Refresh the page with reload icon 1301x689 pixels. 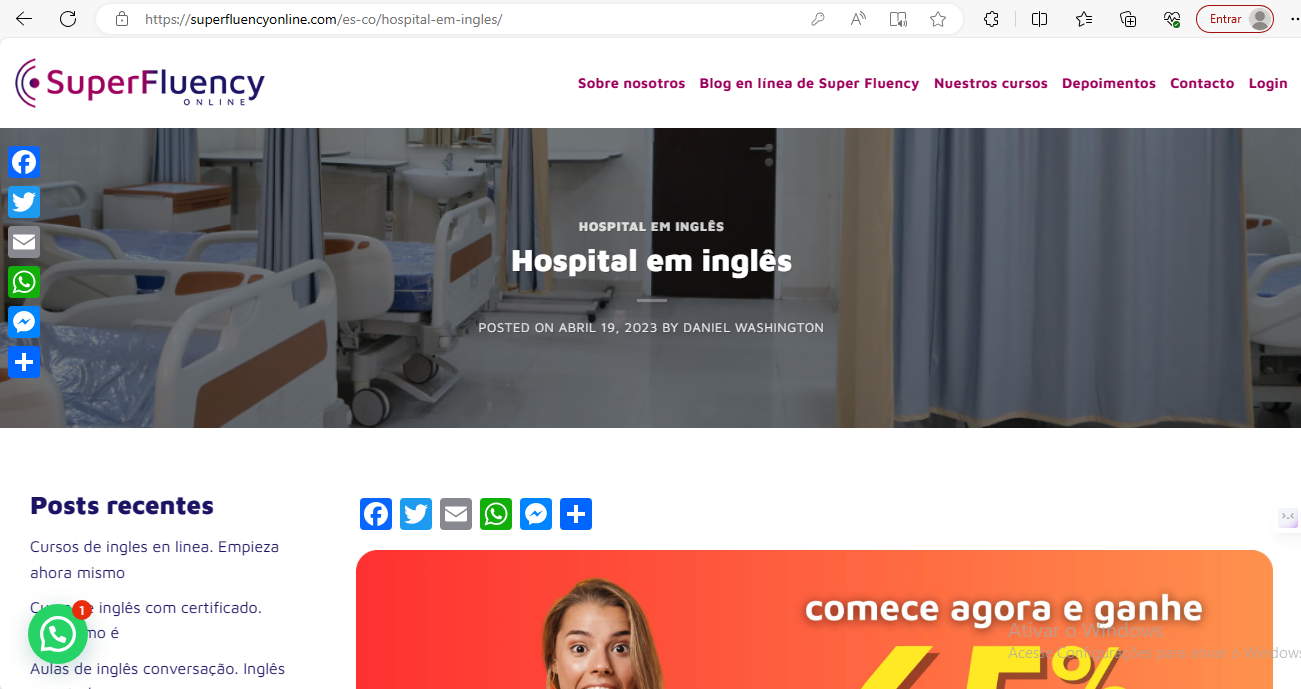68,19
